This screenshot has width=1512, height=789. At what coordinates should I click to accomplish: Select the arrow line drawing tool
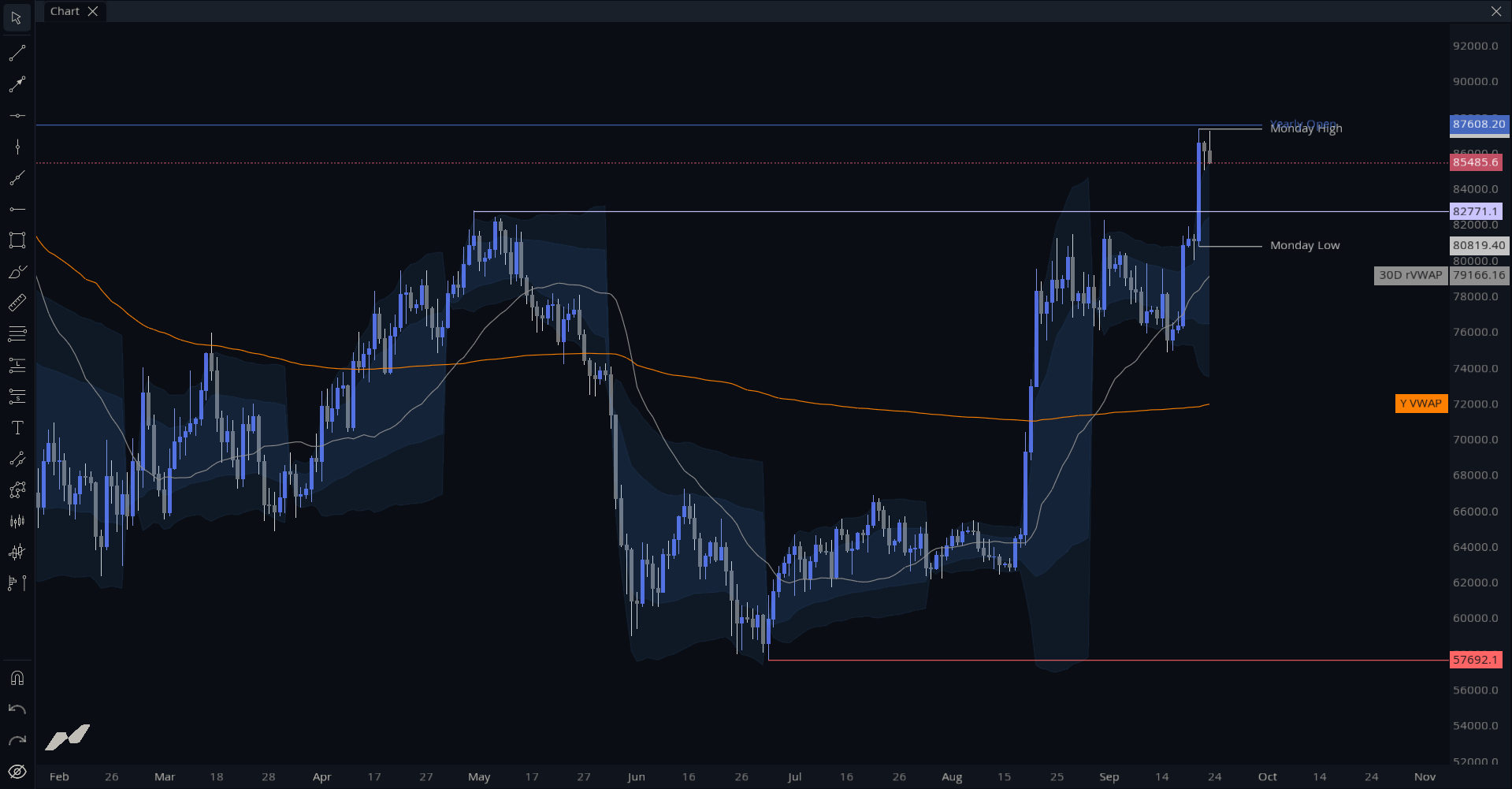17,84
